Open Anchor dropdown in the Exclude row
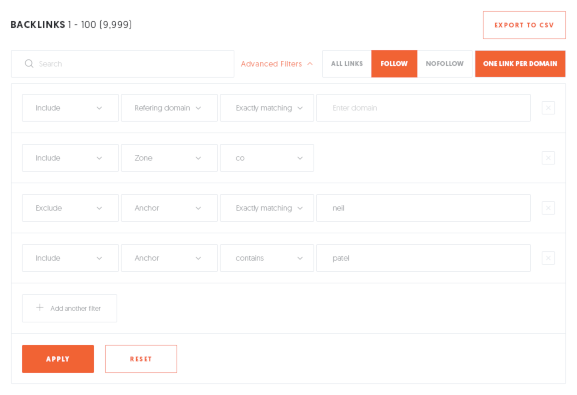Screen dimensions: 577x395 [169, 208]
